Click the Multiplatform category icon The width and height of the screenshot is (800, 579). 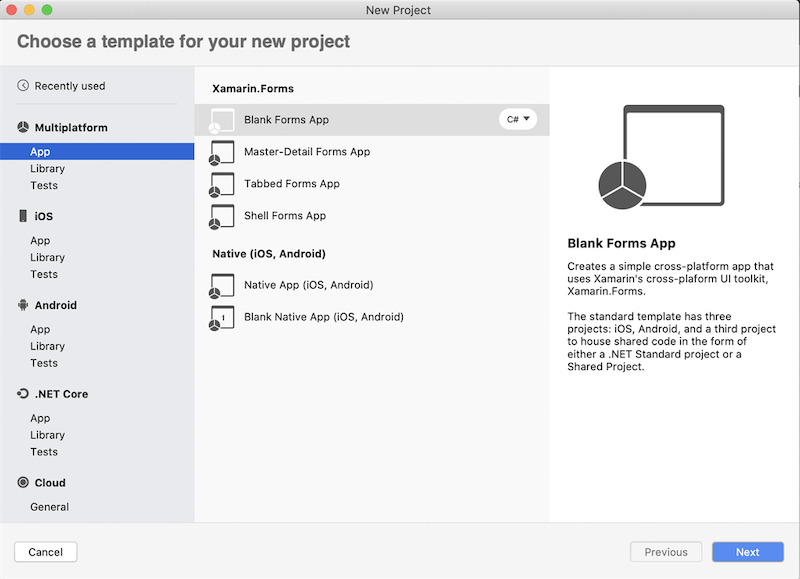(23, 127)
